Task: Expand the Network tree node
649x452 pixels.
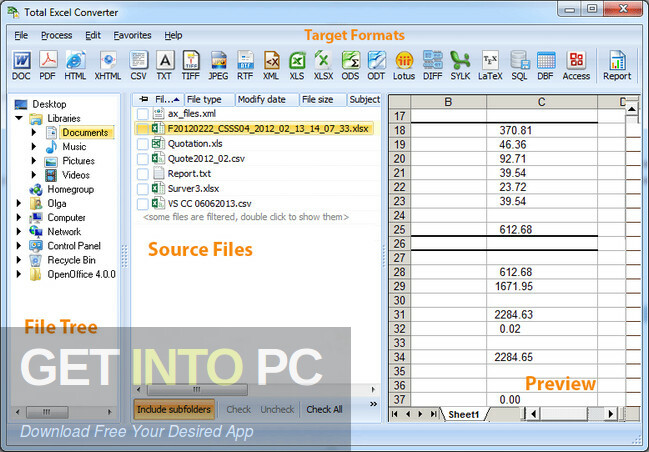Action: coord(19,231)
